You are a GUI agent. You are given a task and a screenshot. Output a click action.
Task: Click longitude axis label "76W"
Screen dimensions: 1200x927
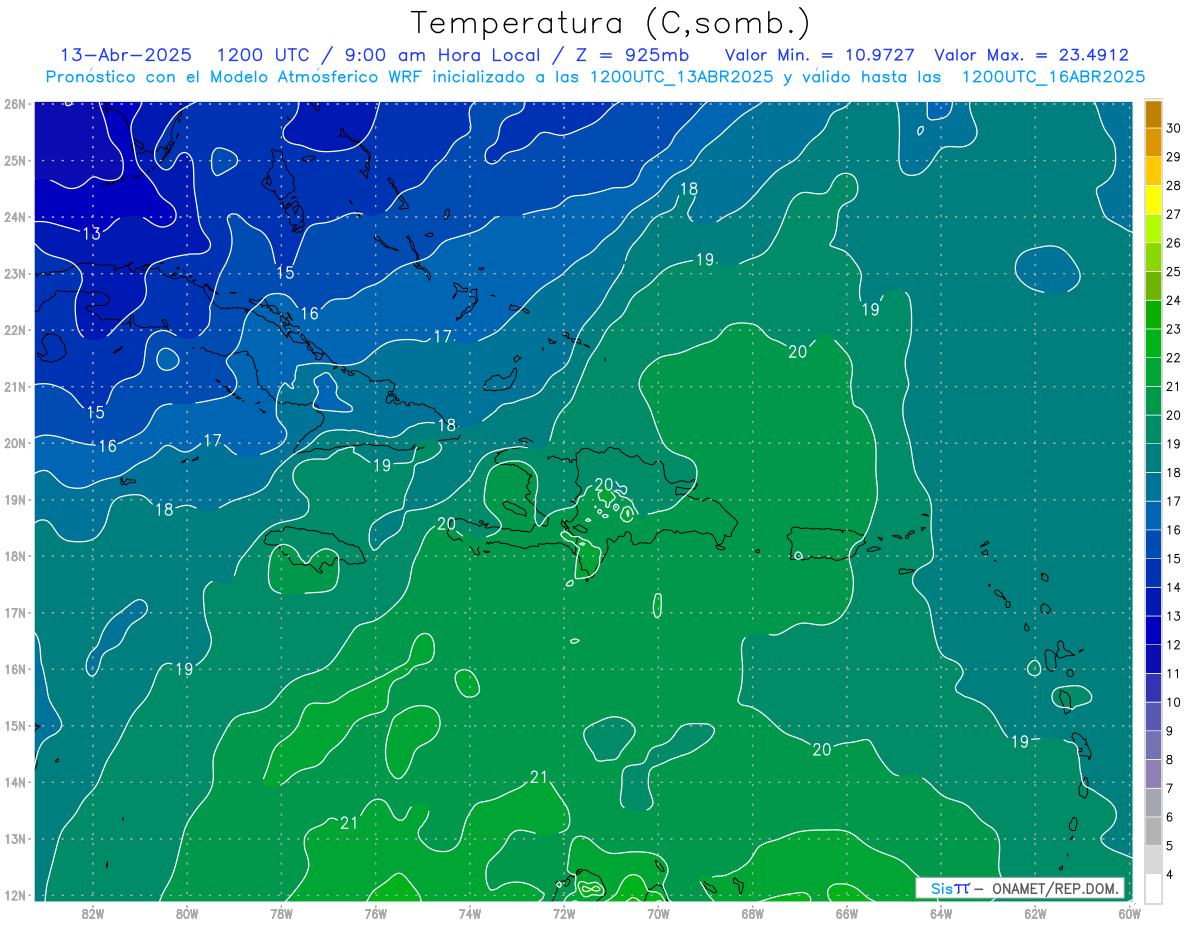click(x=375, y=913)
